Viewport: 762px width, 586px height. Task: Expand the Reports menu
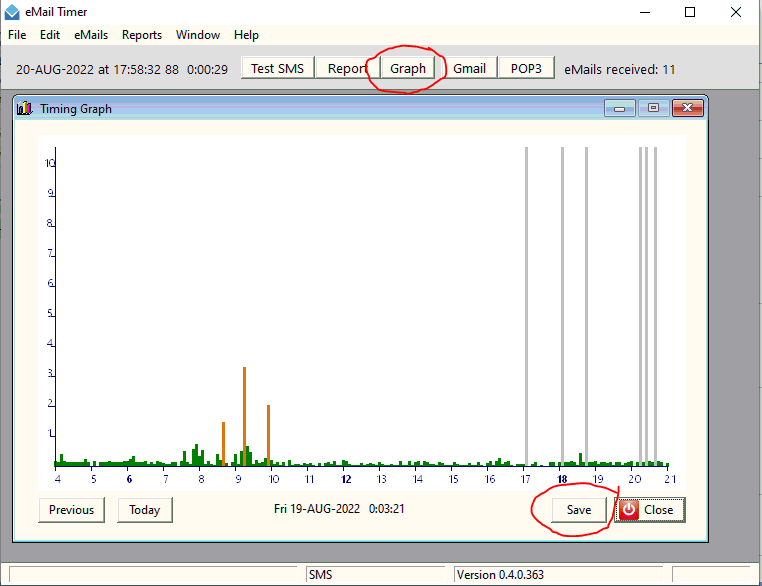point(142,35)
